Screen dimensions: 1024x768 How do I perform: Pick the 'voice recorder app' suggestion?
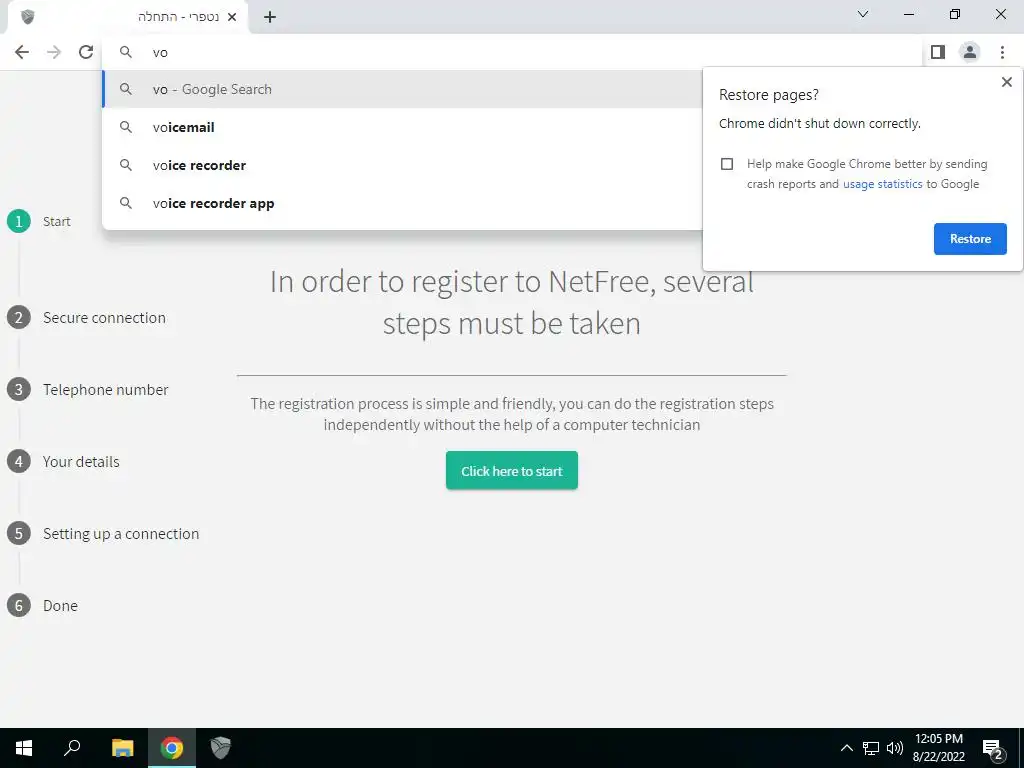click(402, 203)
